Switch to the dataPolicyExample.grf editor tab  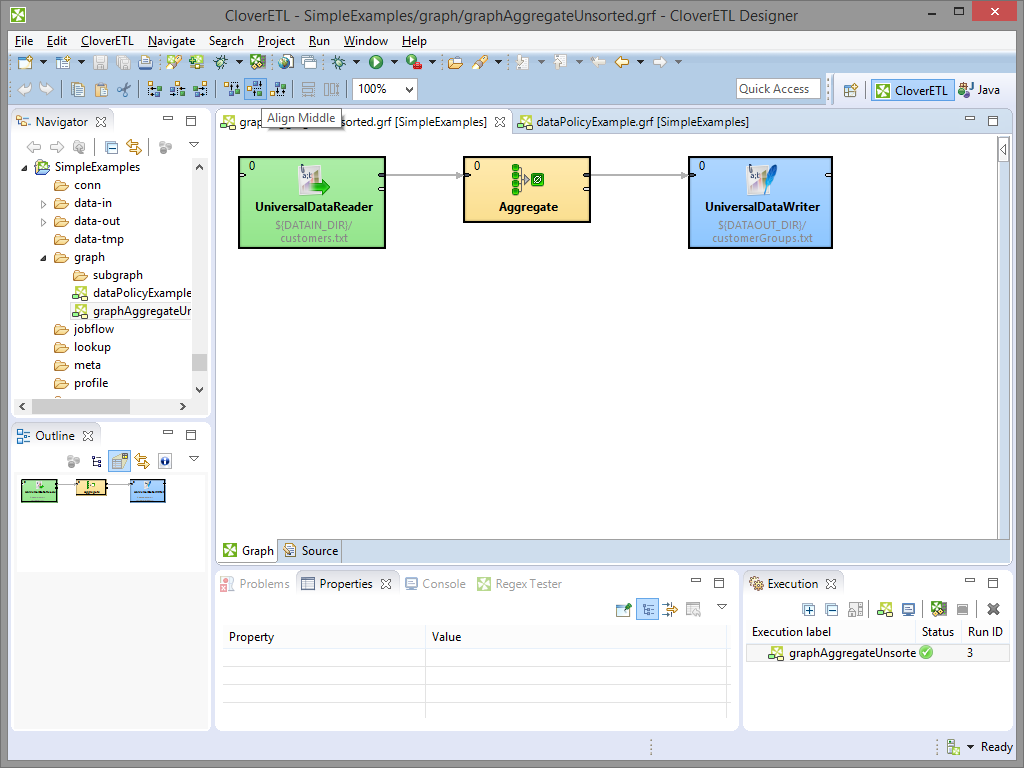(641, 122)
